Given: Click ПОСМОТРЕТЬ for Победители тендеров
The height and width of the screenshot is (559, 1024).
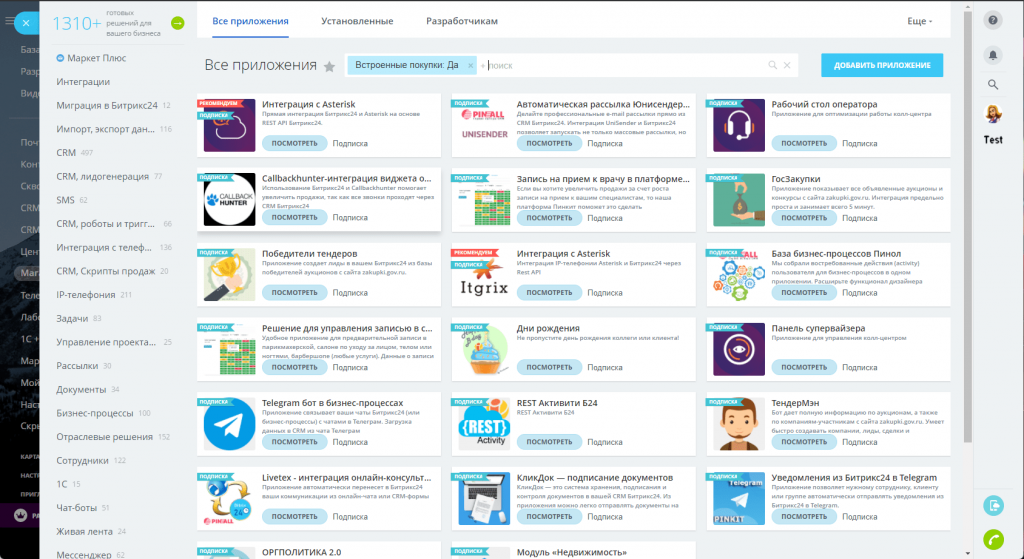Looking at the screenshot, I should point(295,293).
